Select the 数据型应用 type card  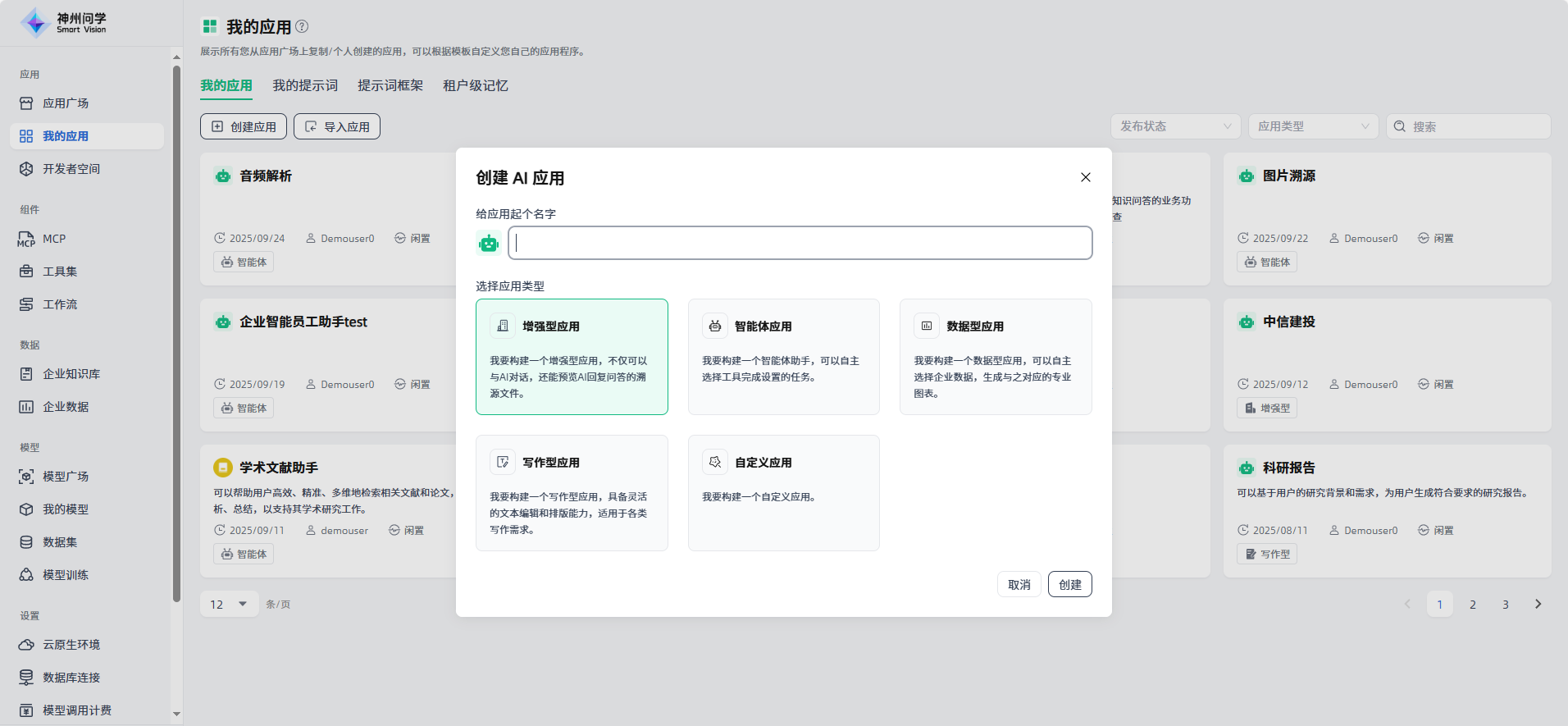point(995,357)
